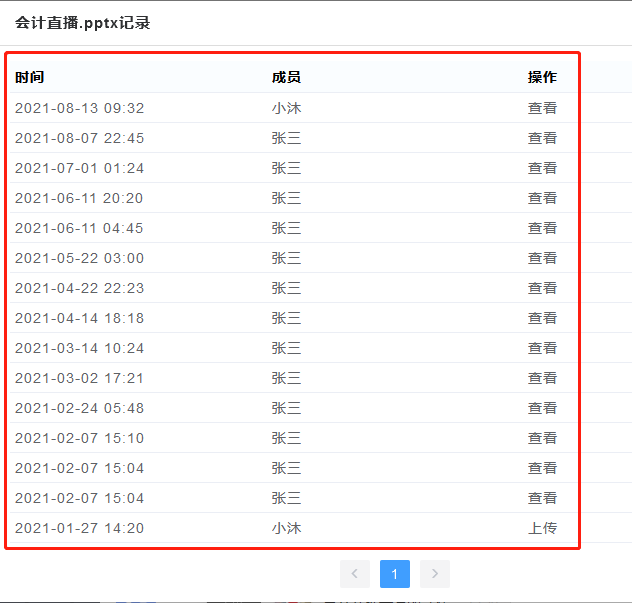Go to the next page arrow
Screen dimensions: 632x603
(435, 574)
